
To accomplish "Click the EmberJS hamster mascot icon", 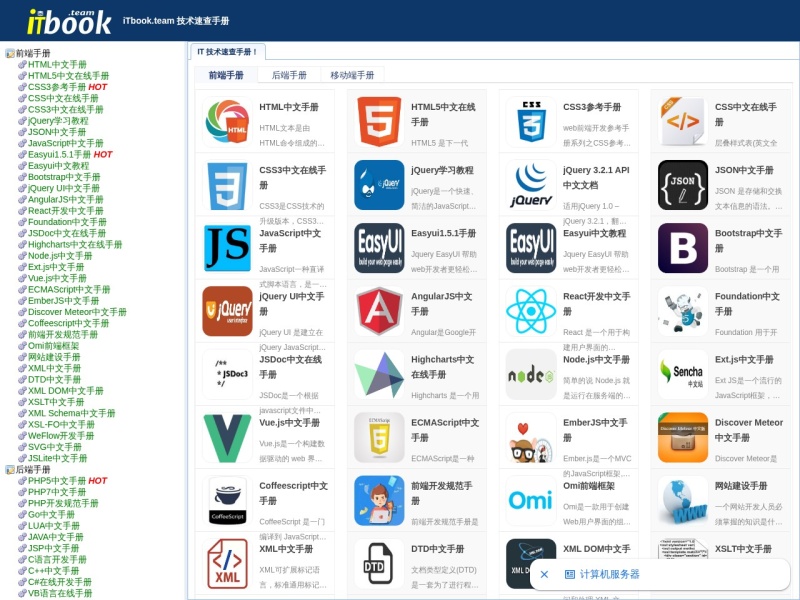I will [531, 438].
